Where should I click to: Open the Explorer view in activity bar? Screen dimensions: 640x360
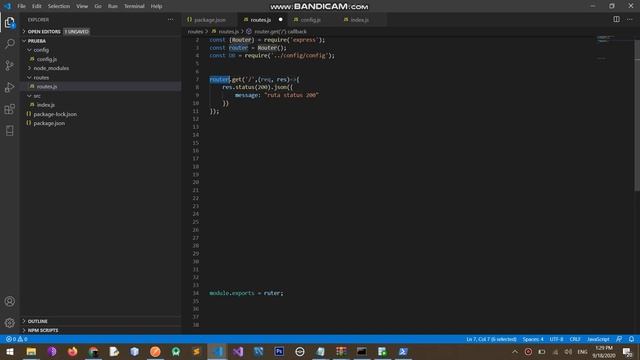click(9, 22)
